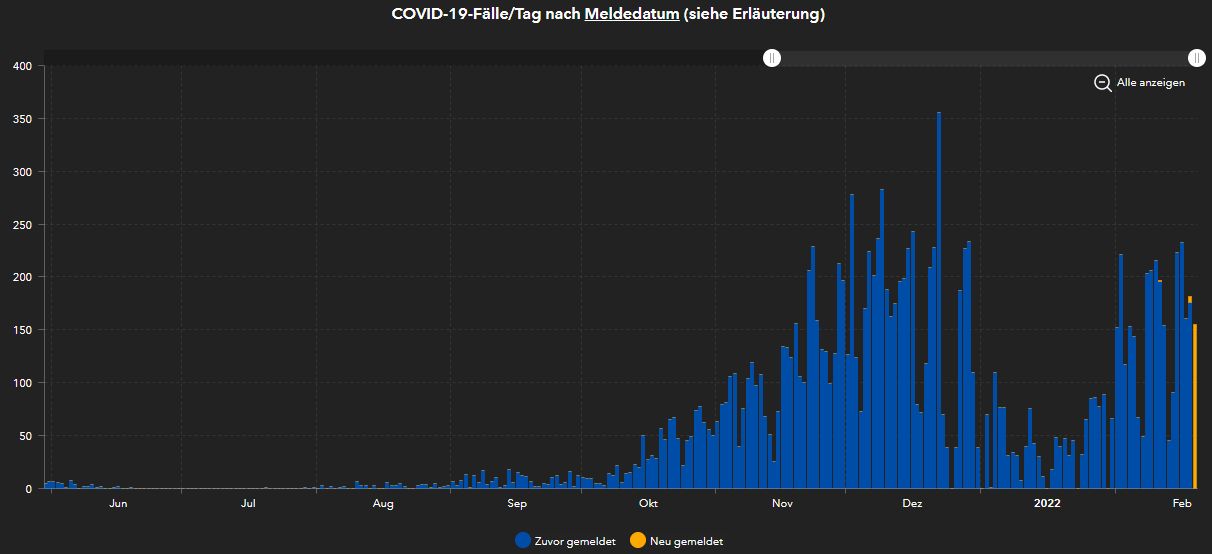The height and width of the screenshot is (554, 1212).
Task: Click the "2022" year label on x-axis
Action: pos(1047,504)
